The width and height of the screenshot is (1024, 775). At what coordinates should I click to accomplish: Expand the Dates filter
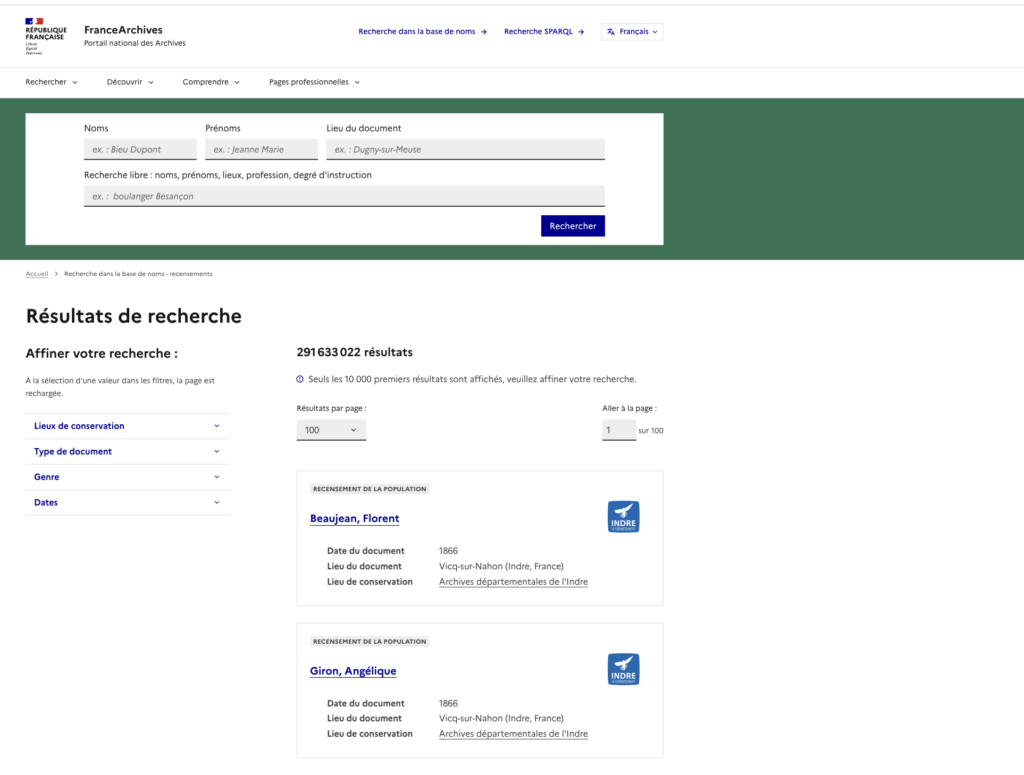(127, 503)
